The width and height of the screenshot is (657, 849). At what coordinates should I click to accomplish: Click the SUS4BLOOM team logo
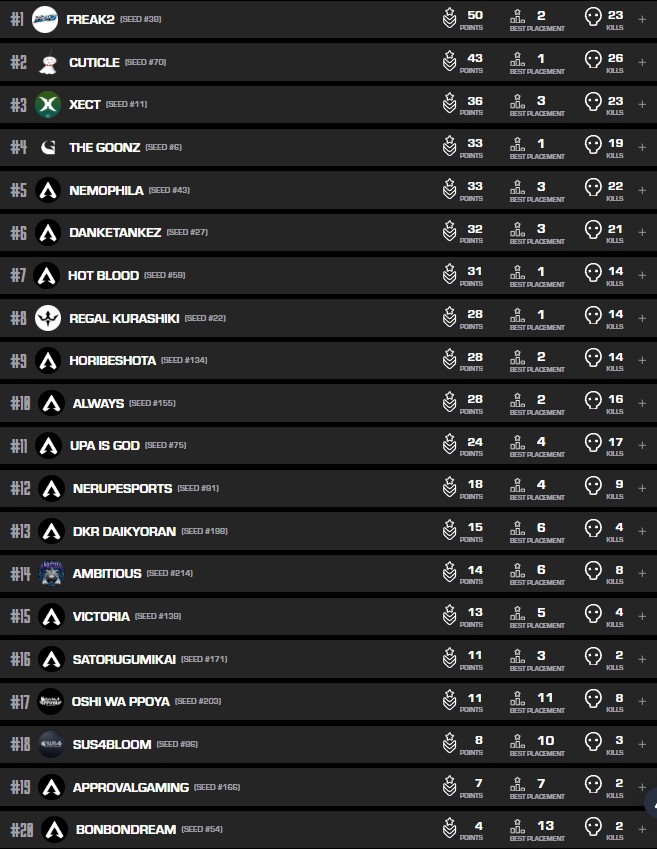[x=51, y=744]
